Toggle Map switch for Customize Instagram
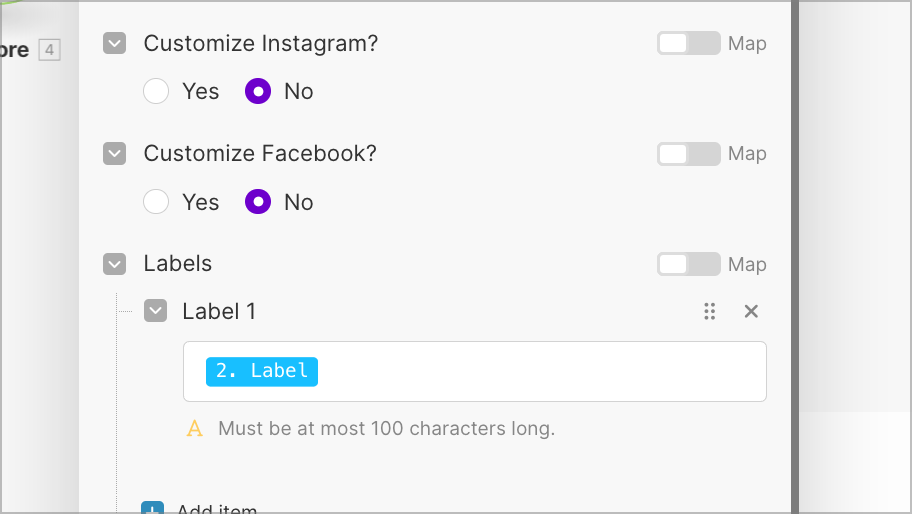The height and width of the screenshot is (514, 912). (x=689, y=43)
